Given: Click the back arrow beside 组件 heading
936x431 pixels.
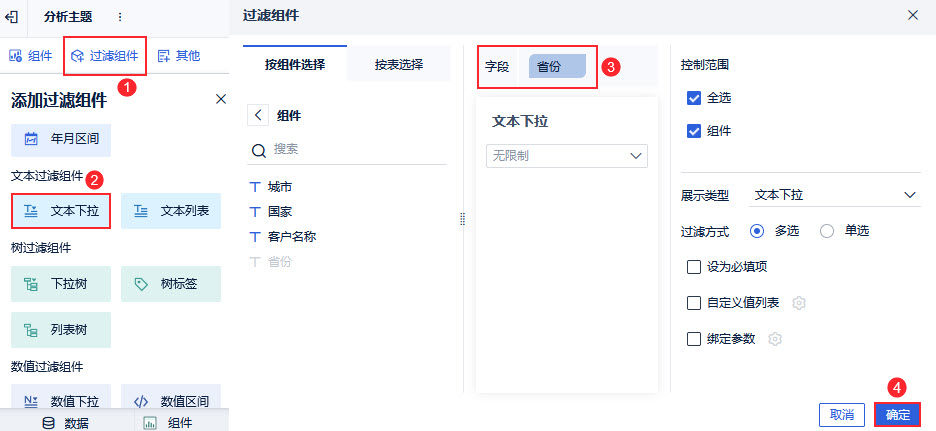Looking at the screenshot, I should [x=258, y=115].
